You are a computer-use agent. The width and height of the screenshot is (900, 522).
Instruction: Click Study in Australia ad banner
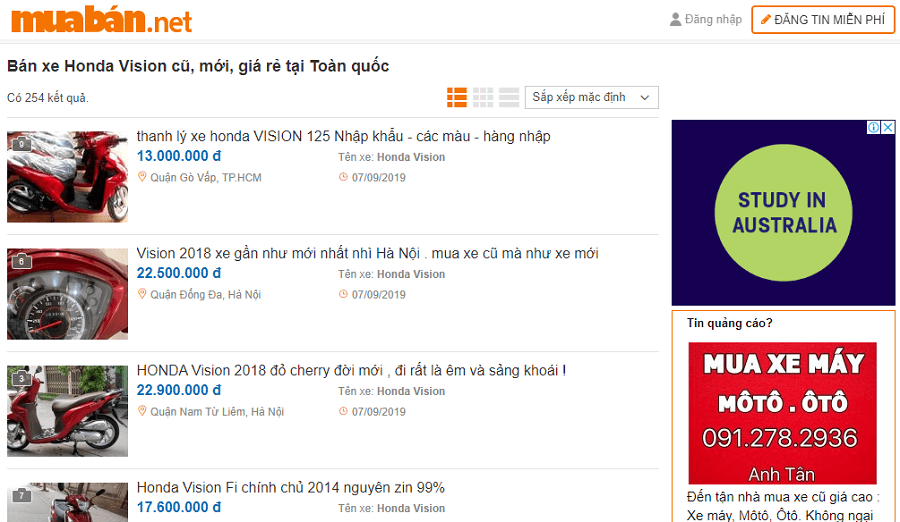coord(783,212)
